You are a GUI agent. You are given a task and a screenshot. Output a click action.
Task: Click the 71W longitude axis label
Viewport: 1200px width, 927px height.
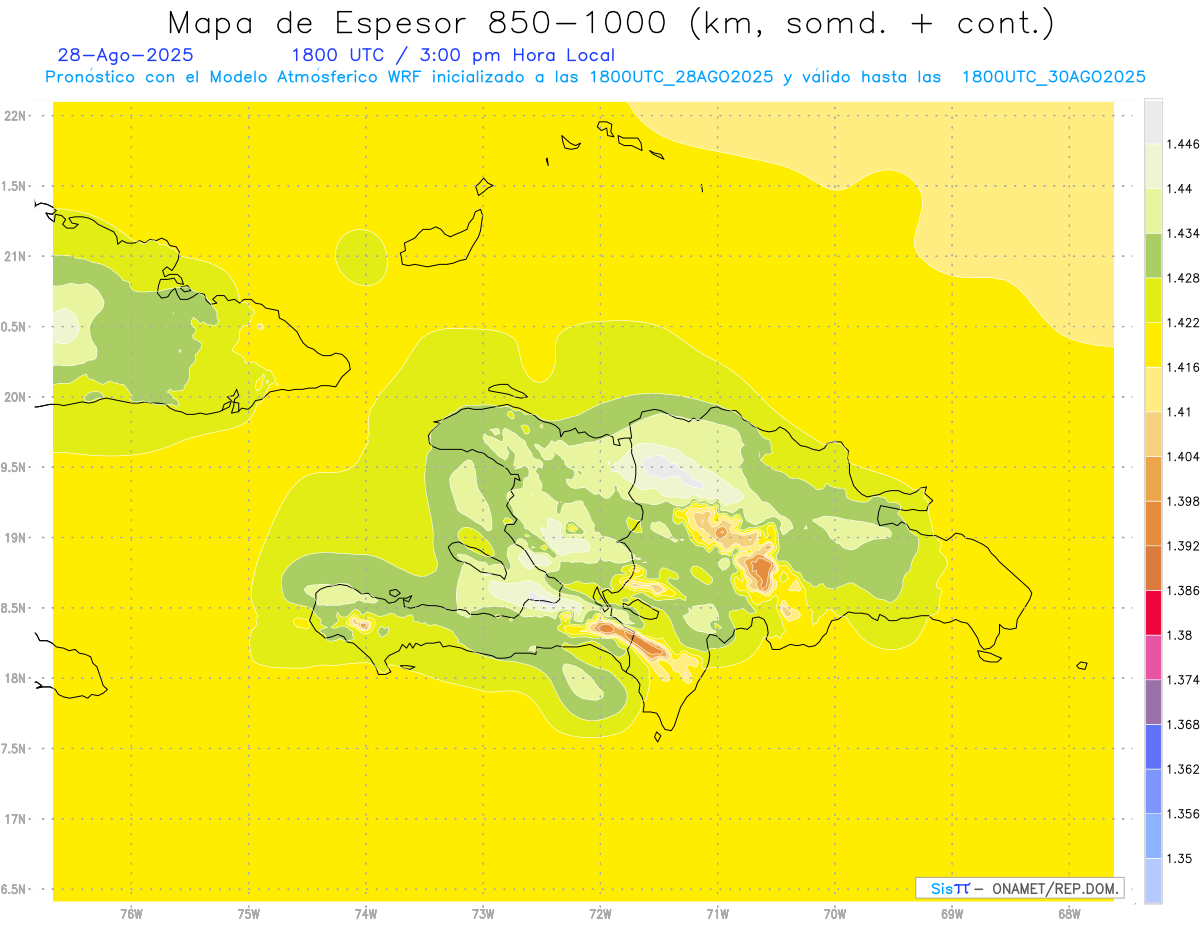[717, 914]
